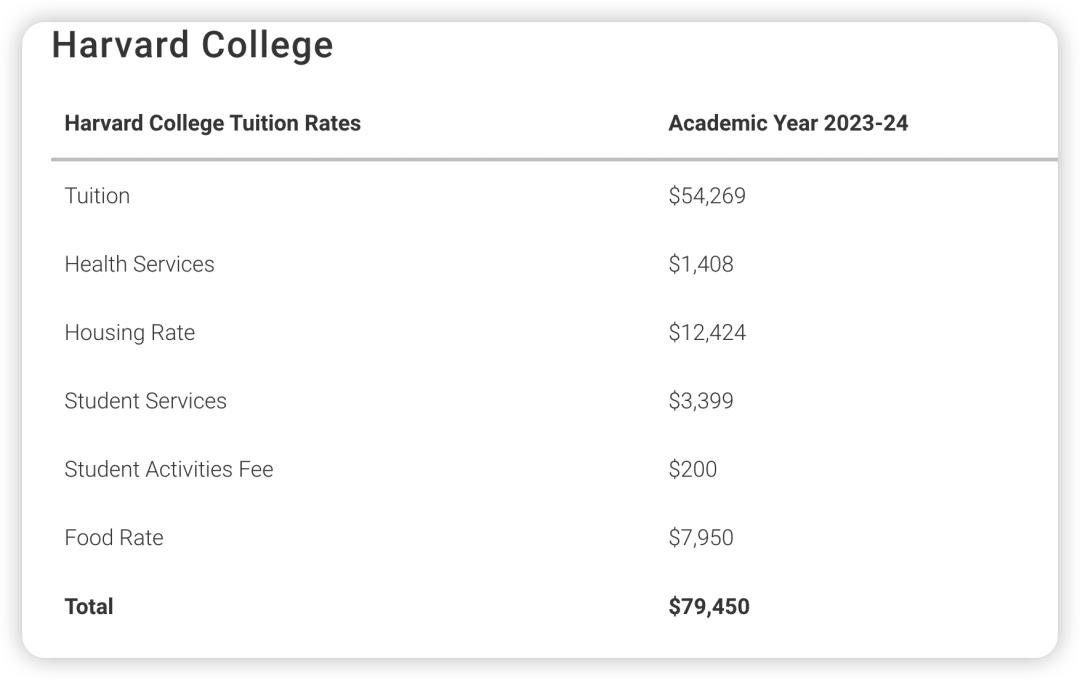Select the bold Total row label
1080x680 pixels.
coord(89,606)
